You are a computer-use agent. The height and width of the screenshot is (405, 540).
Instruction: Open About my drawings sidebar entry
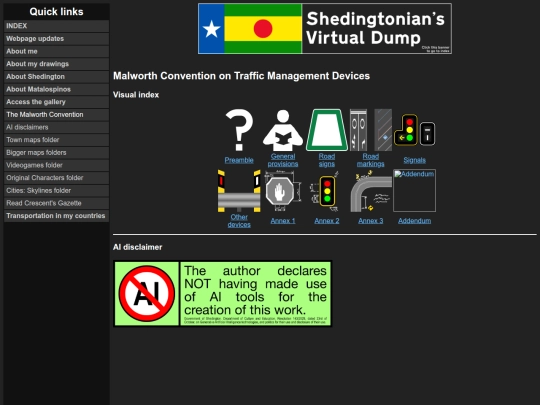56,64
